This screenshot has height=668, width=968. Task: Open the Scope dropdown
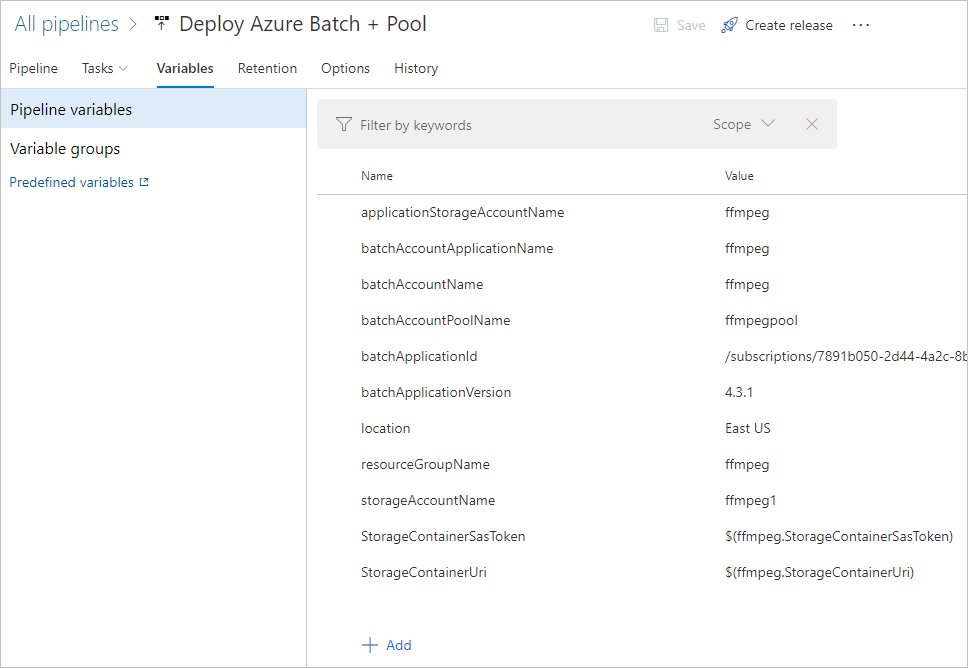coord(743,124)
